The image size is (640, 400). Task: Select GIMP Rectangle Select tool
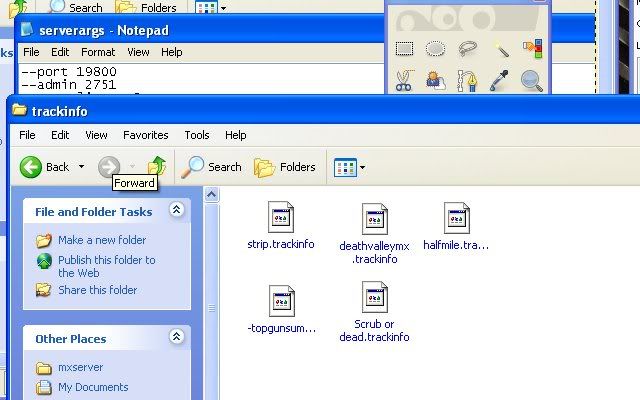404,49
